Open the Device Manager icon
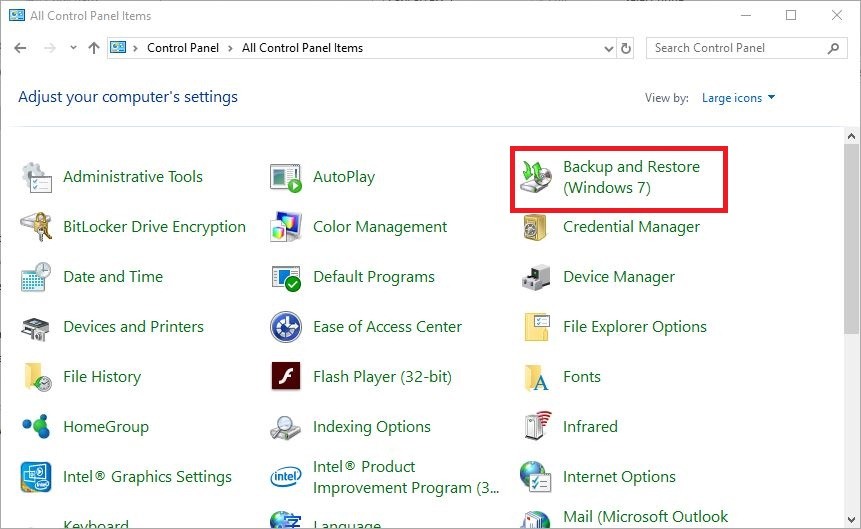 [x=536, y=277]
